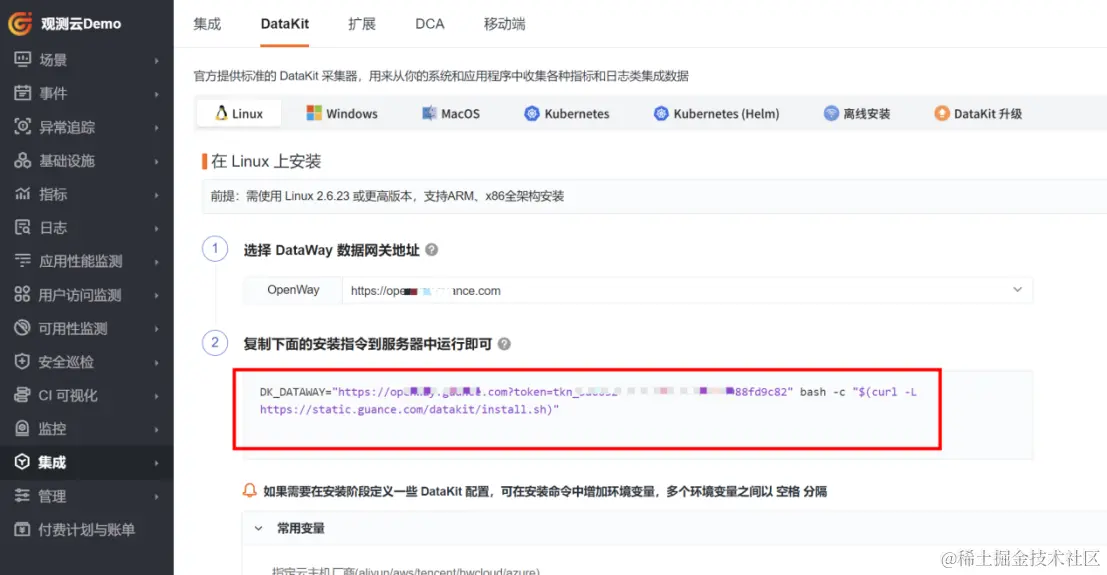This screenshot has height=575, width=1107.
Task: Click the 指标 chart icon
Action: (23, 194)
